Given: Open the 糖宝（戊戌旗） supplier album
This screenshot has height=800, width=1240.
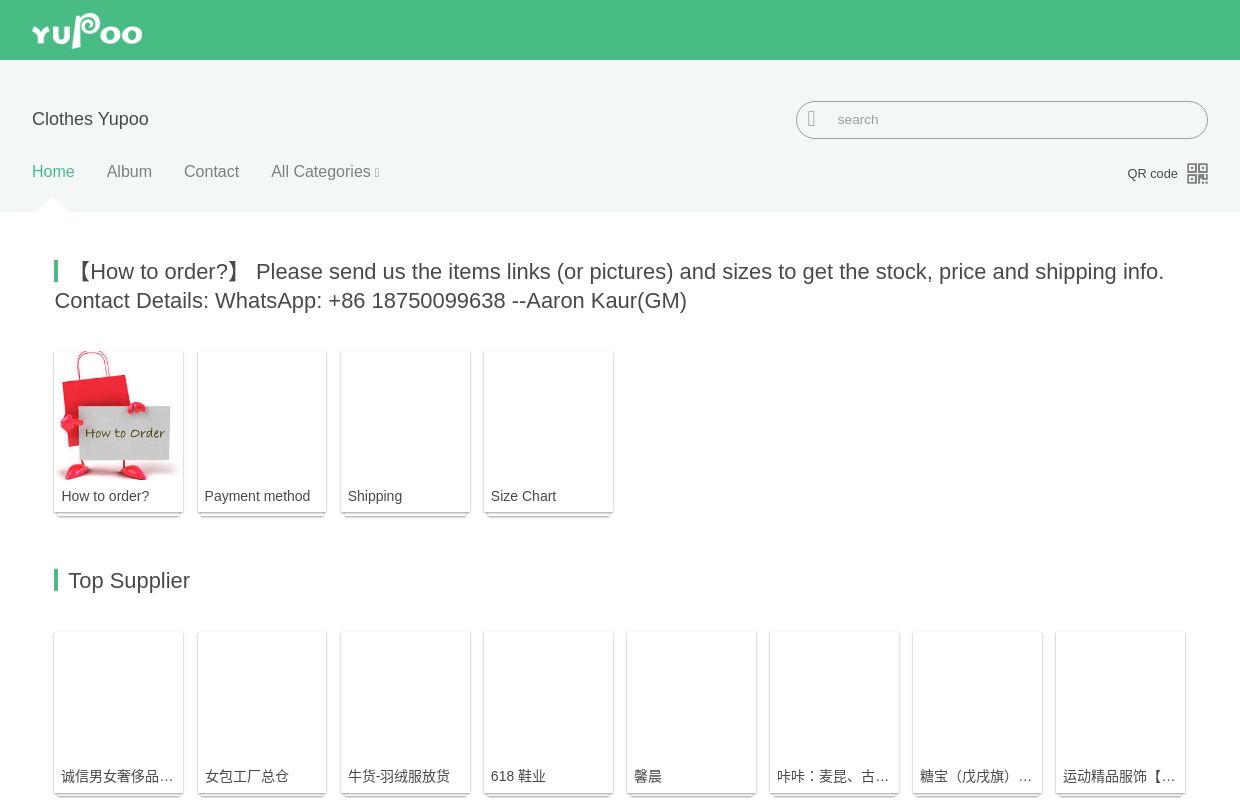Looking at the screenshot, I should [977, 712].
